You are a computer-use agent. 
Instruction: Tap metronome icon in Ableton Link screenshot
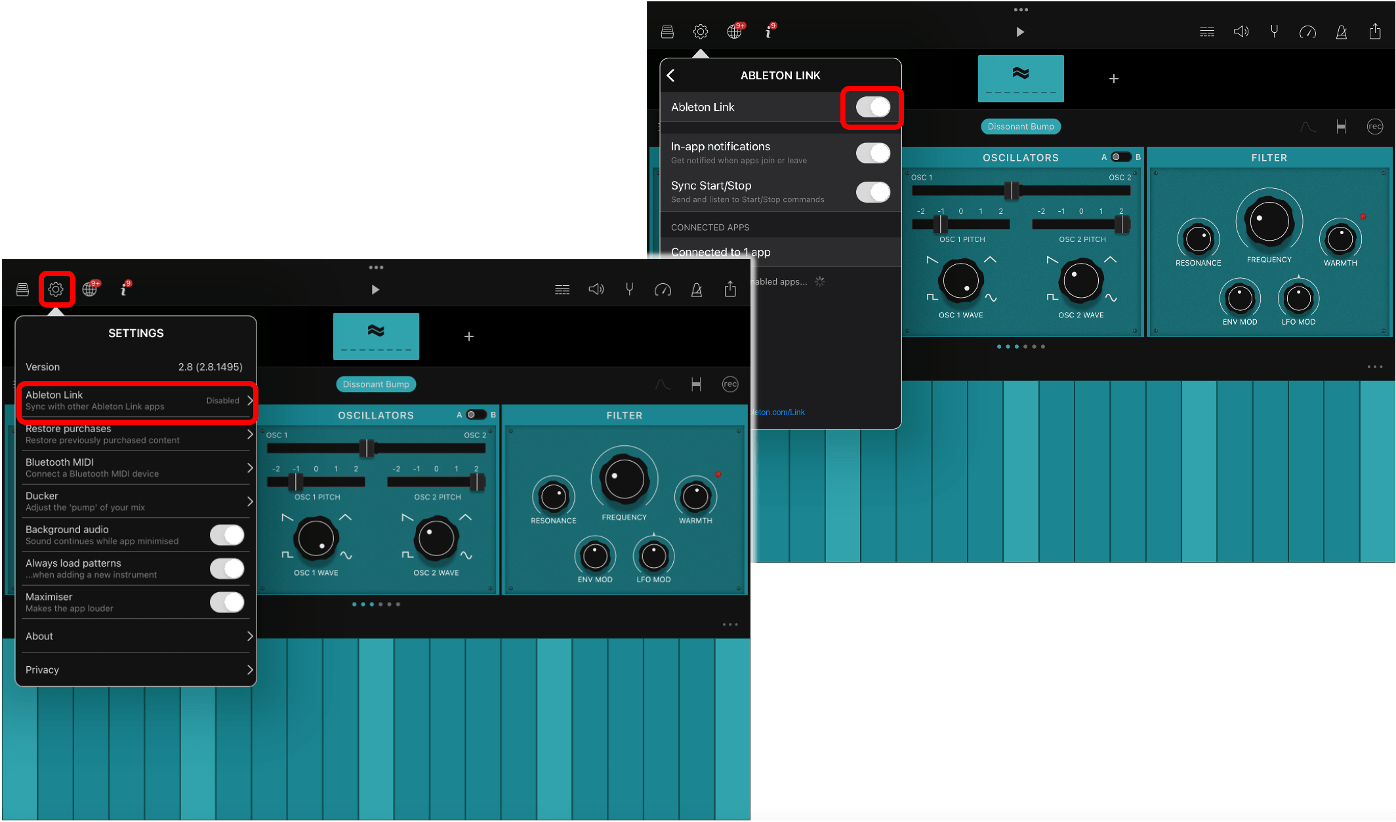1341,32
